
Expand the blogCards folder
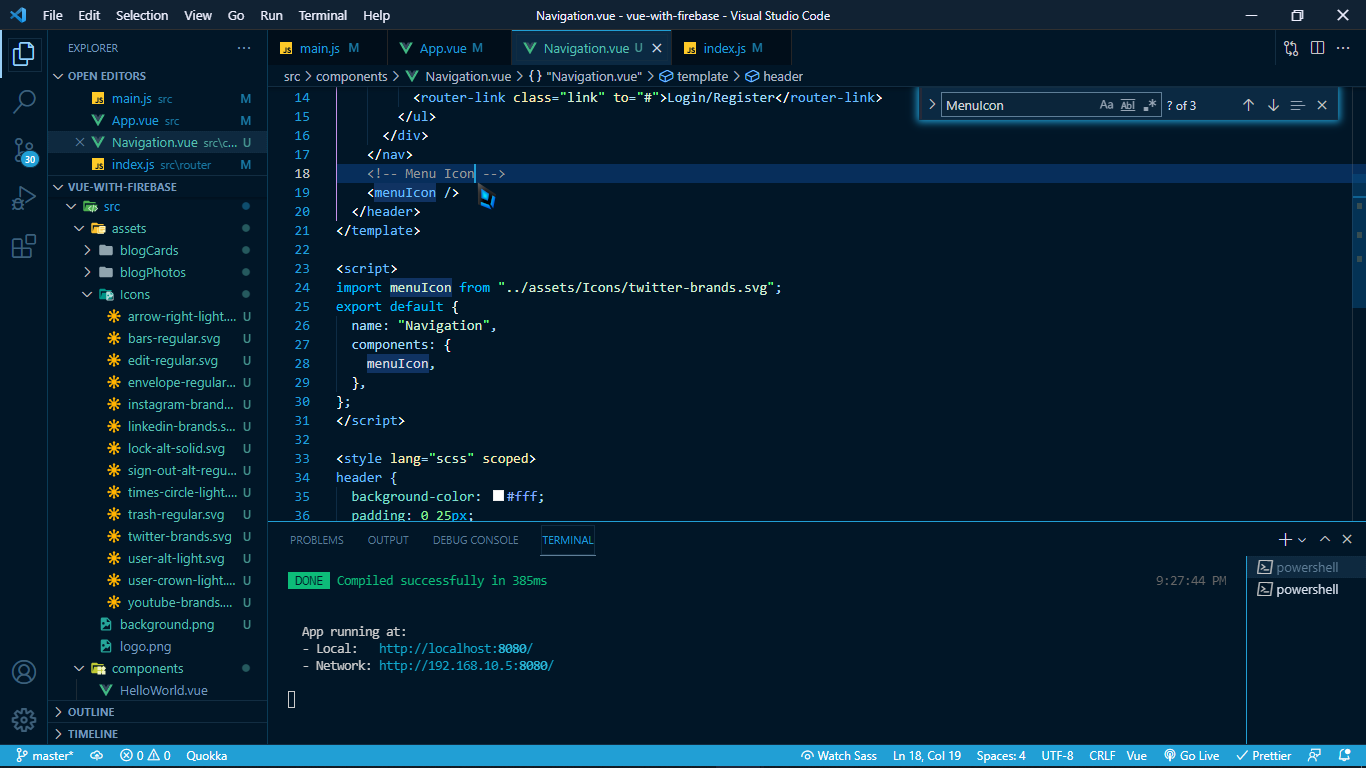coord(149,250)
